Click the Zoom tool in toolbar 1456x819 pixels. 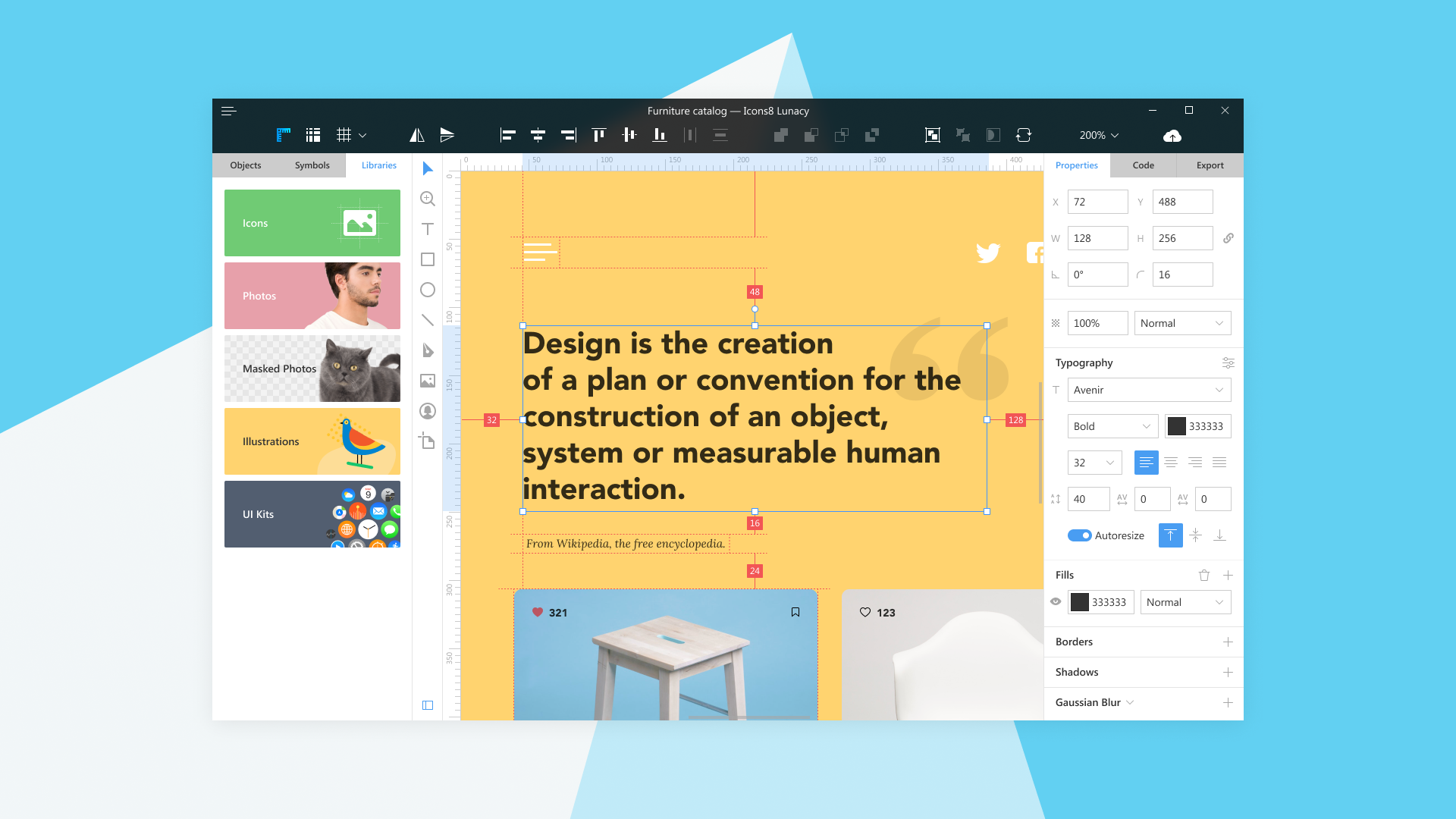[x=427, y=198]
